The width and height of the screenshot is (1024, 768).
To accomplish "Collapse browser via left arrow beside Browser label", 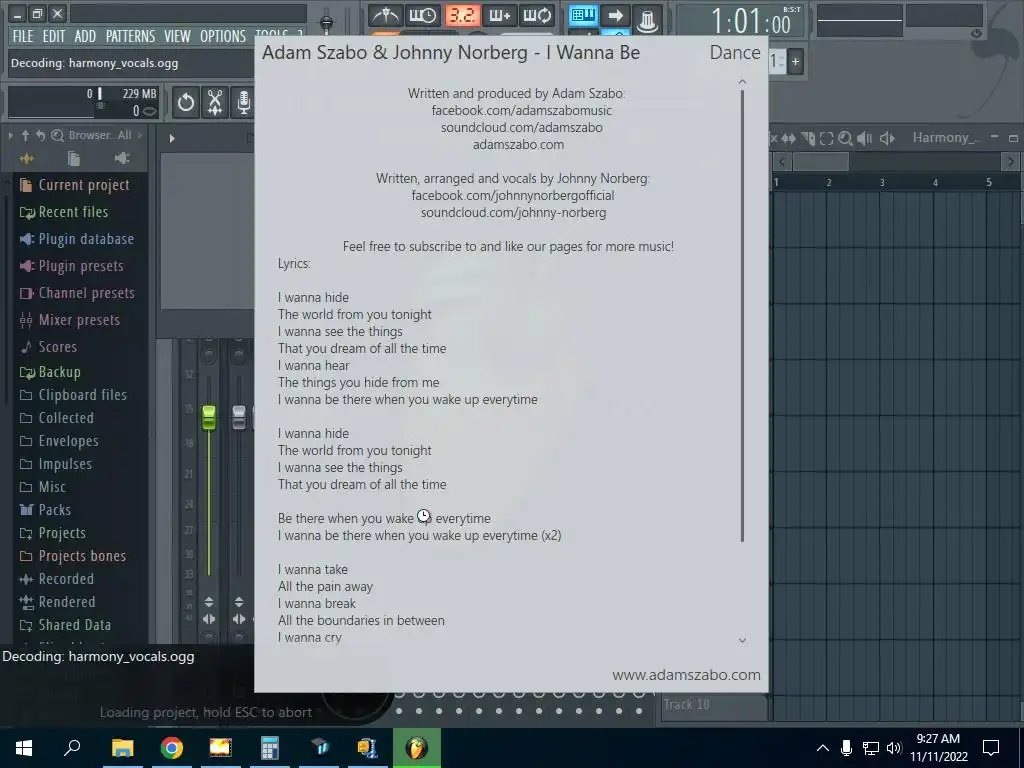I will pos(10,135).
